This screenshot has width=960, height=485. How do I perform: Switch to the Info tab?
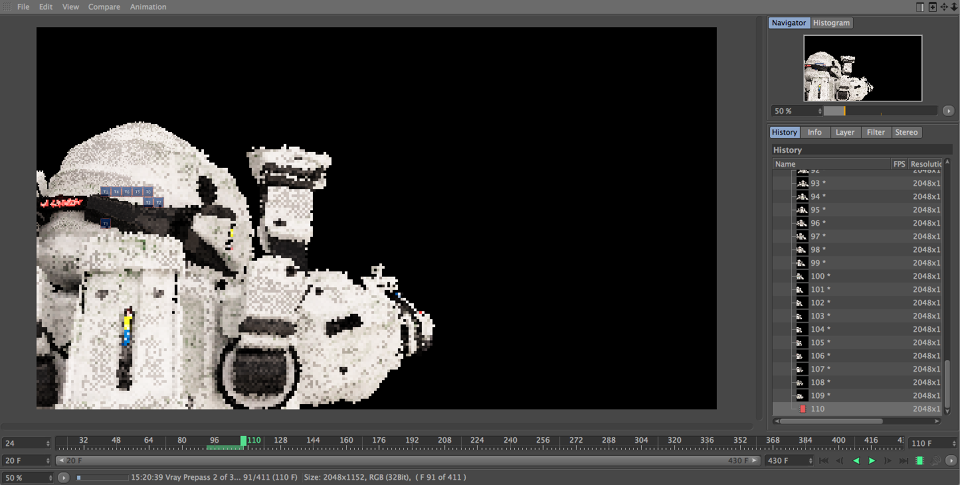coord(814,132)
